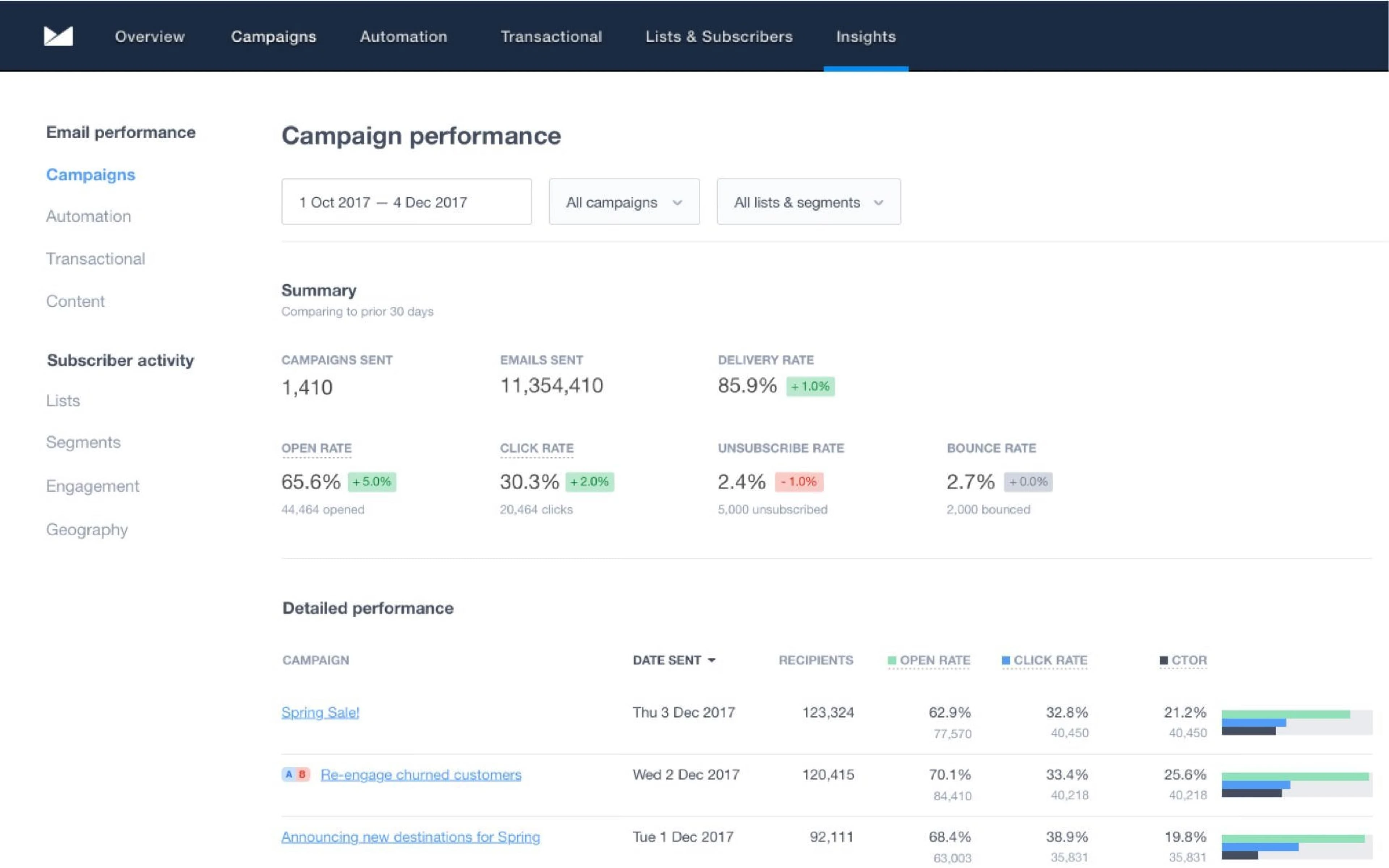The width and height of the screenshot is (1389, 868).
Task: Expand the All lists & segments dropdown
Action: tap(808, 202)
